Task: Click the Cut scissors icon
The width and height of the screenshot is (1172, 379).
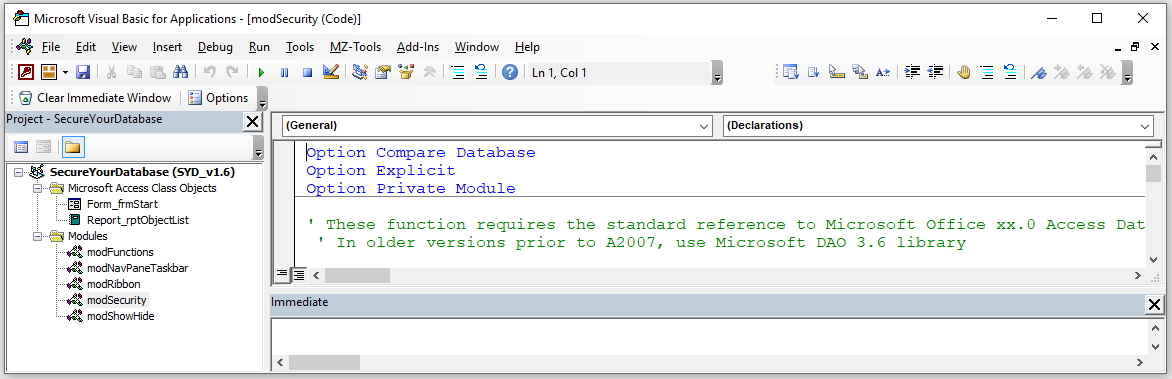Action: [111, 73]
